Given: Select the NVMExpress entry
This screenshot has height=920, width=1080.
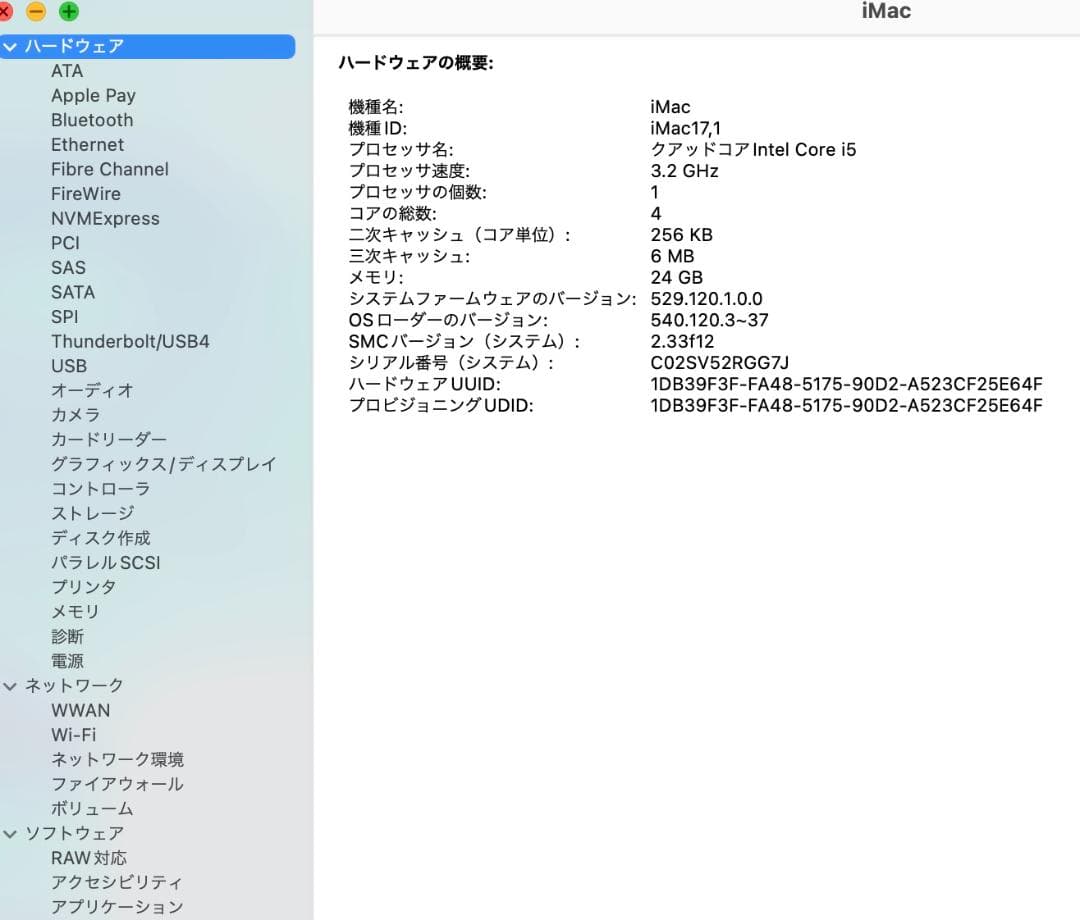Looking at the screenshot, I should point(106,218).
